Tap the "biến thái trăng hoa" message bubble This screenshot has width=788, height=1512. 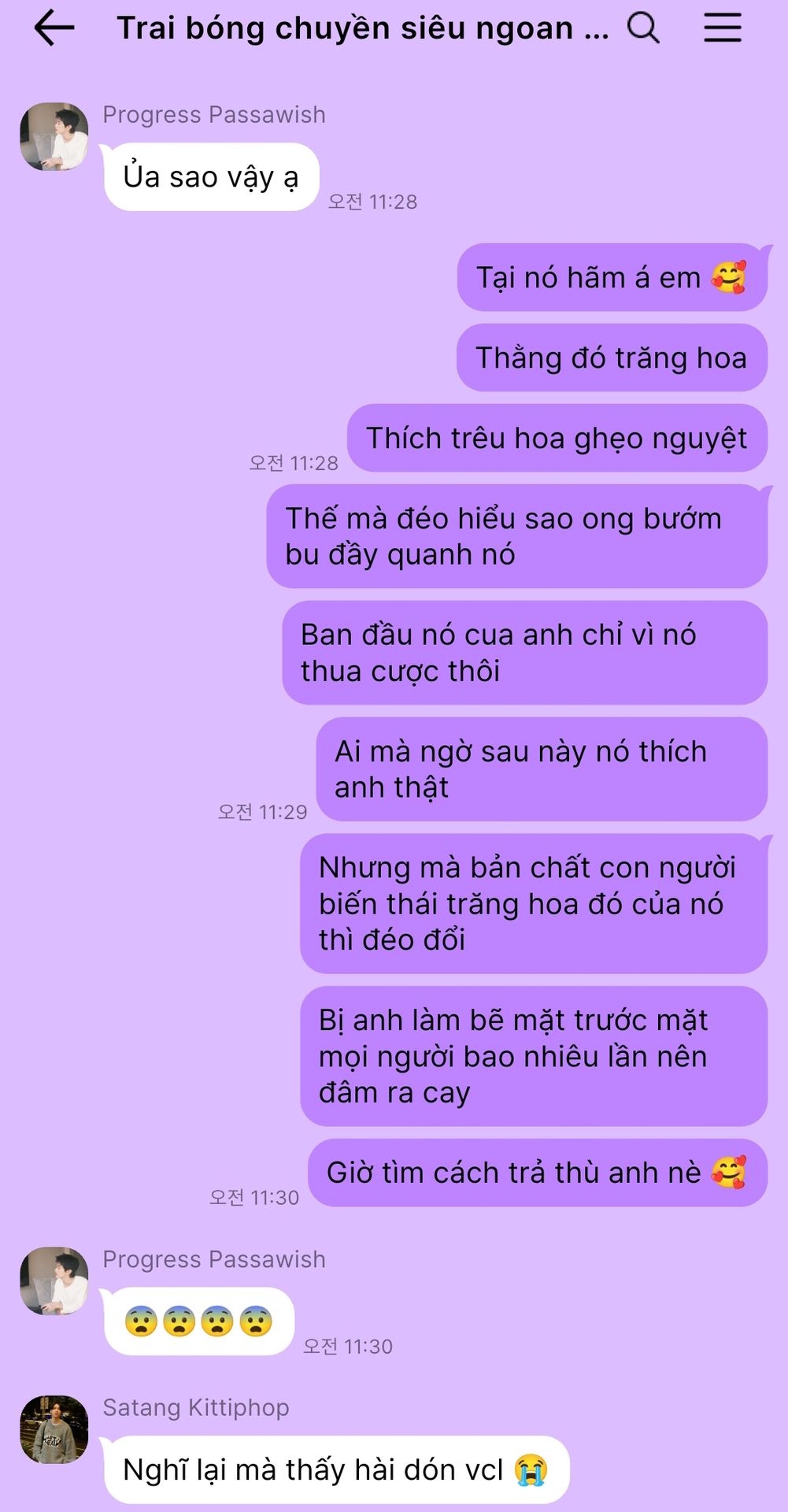click(x=534, y=904)
